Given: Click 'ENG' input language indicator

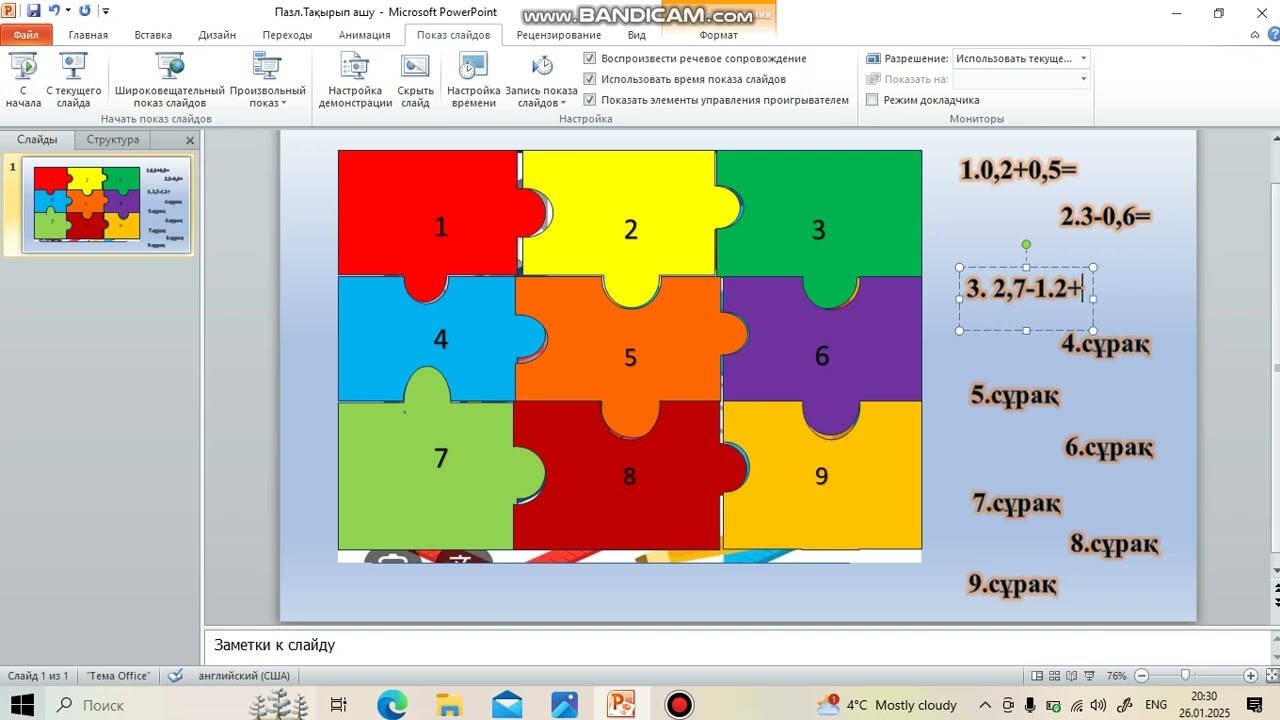Looking at the screenshot, I should (1156, 705).
